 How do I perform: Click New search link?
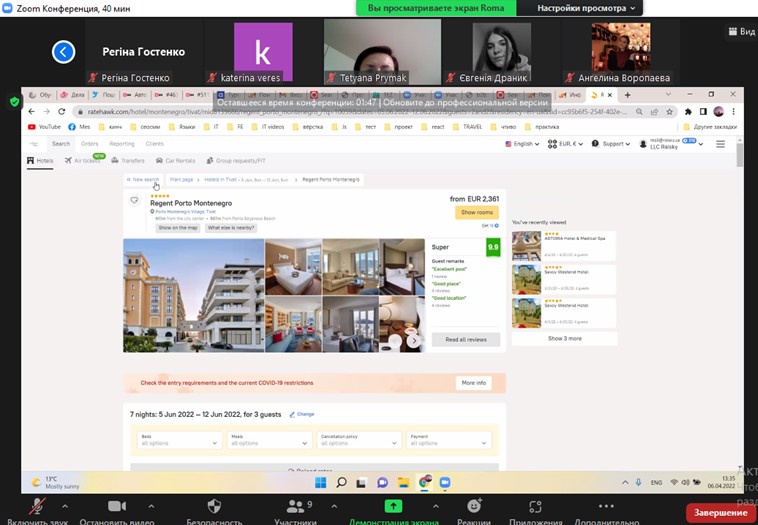[143, 179]
